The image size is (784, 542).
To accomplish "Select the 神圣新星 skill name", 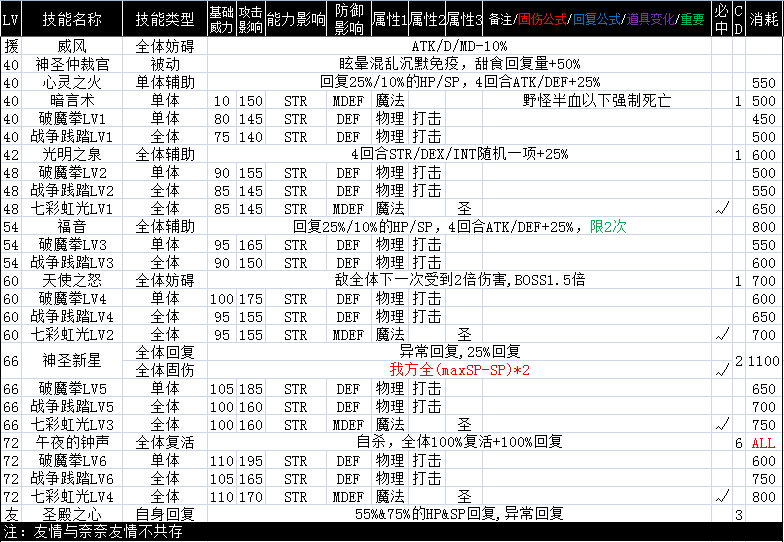I will click(x=72, y=360).
